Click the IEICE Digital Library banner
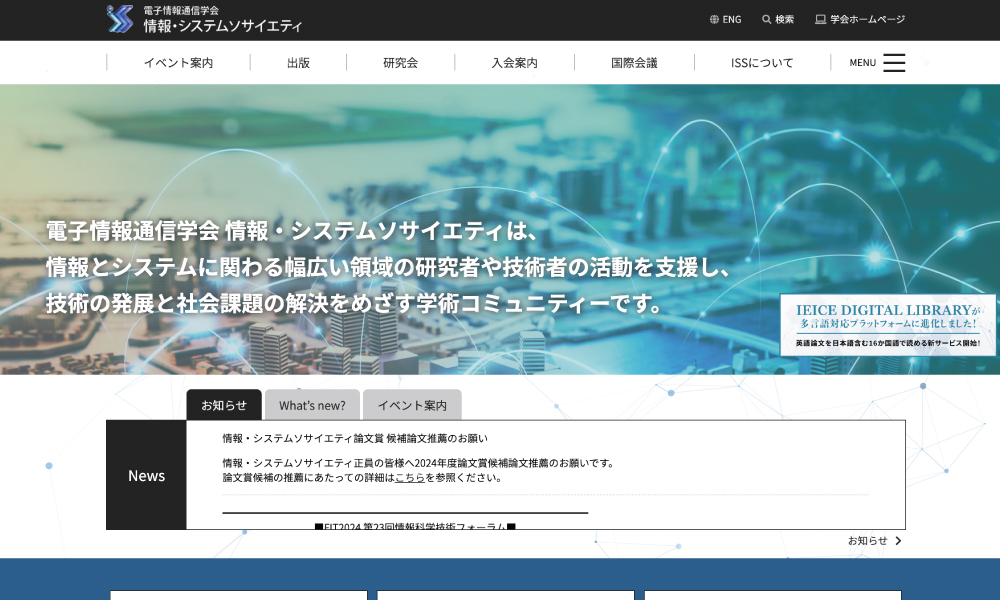 [887, 325]
